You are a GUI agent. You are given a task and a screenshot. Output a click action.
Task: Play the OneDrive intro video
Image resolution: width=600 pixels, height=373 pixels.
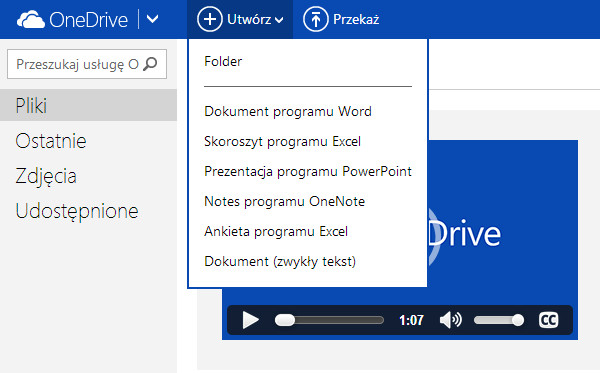coord(251,320)
